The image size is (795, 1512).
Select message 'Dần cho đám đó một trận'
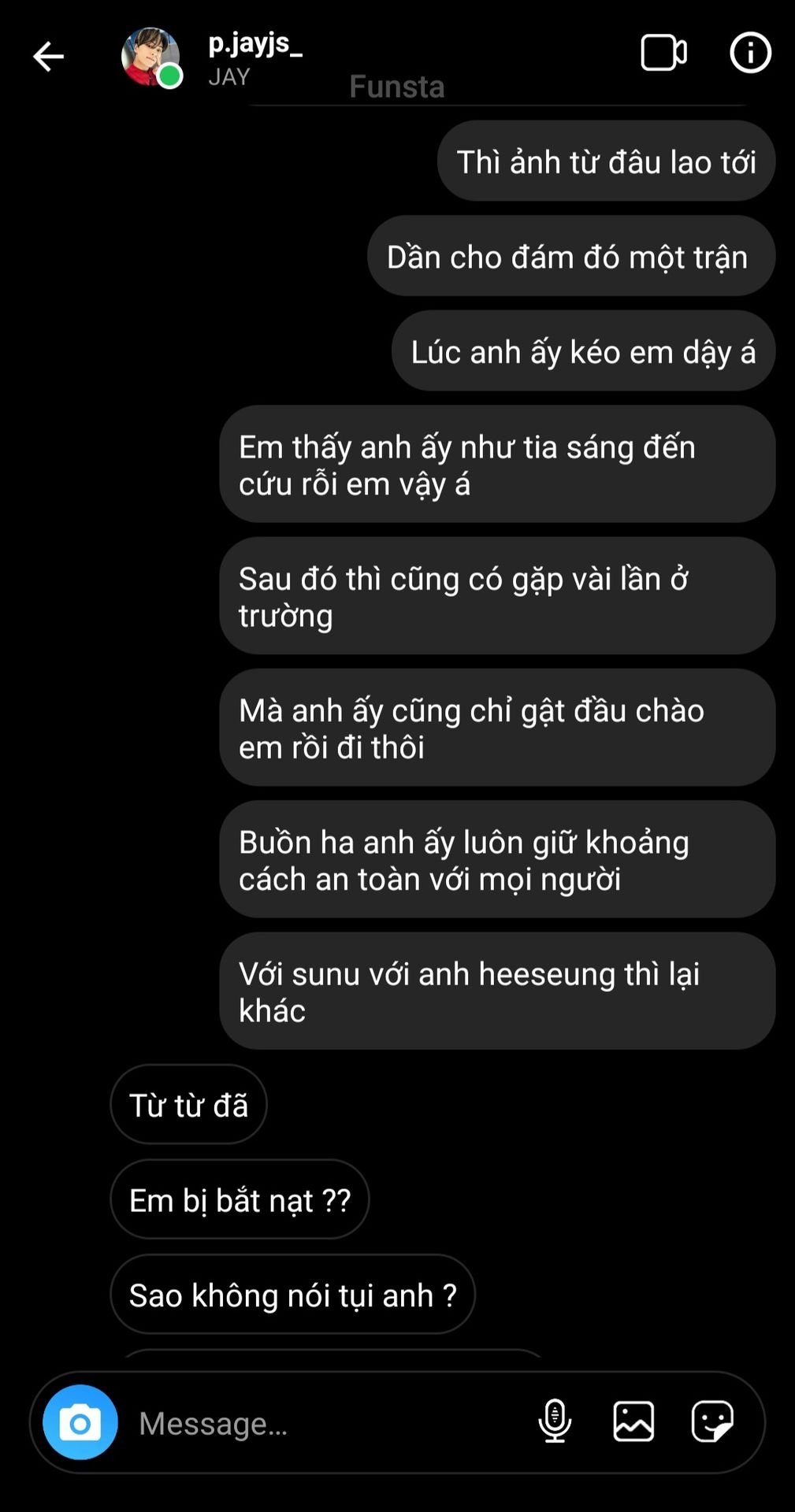pyautogui.click(x=570, y=257)
